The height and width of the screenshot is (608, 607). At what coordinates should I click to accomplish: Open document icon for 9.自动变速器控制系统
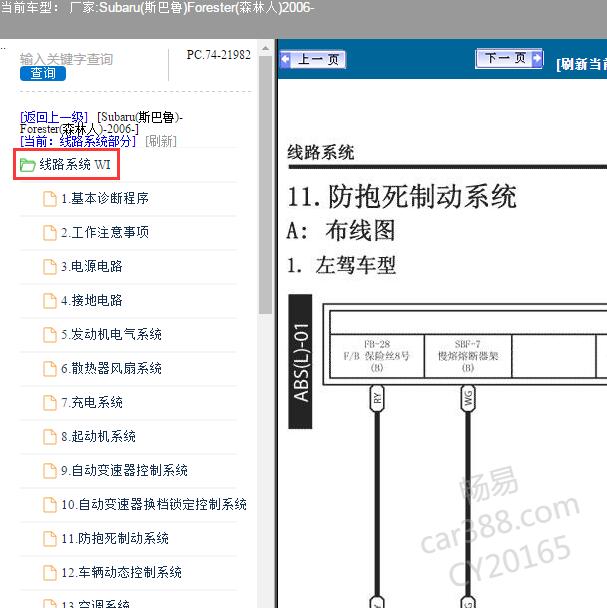click(x=50, y=472)
